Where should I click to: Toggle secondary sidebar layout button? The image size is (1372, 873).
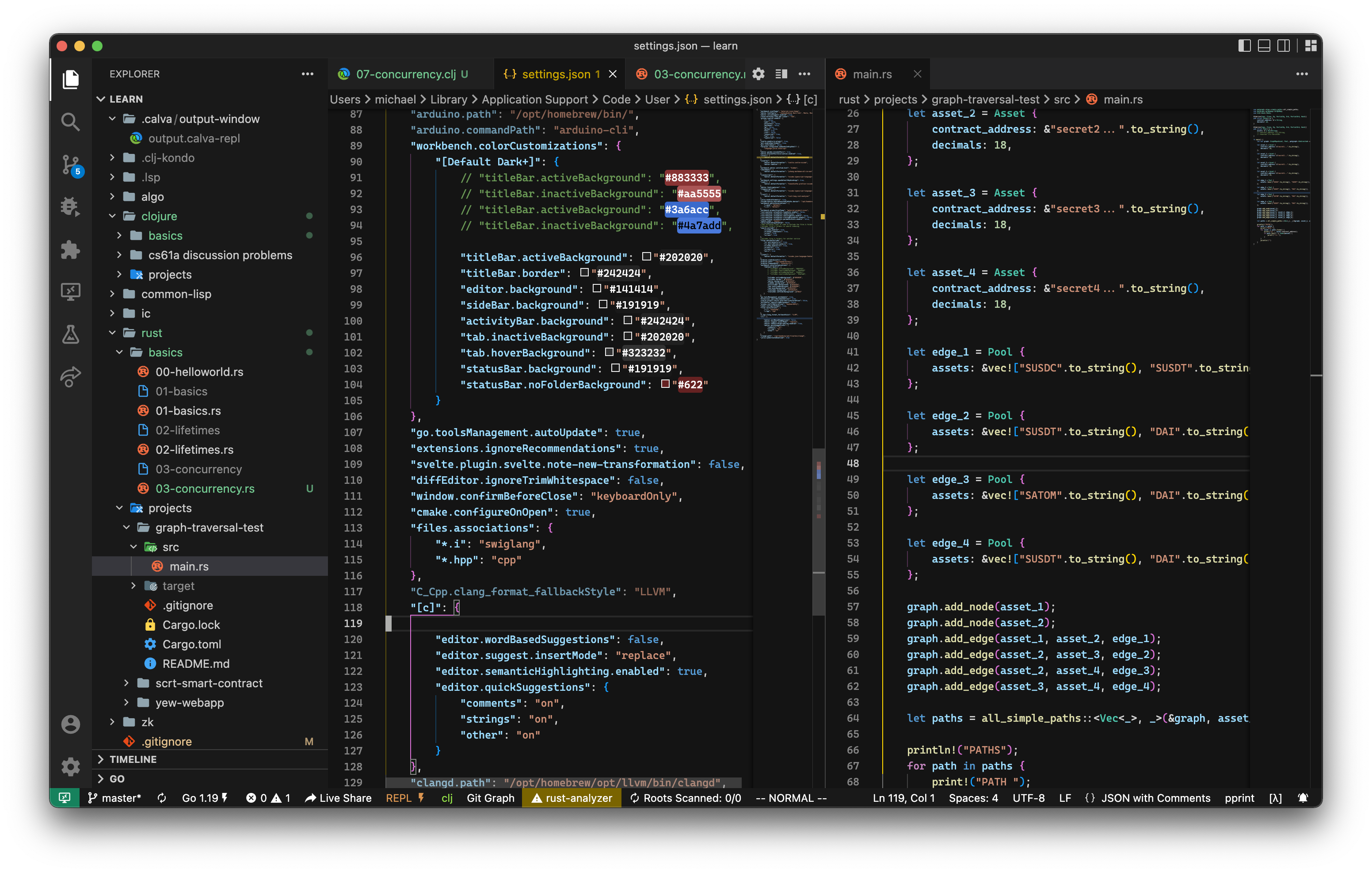(1283, 46)
